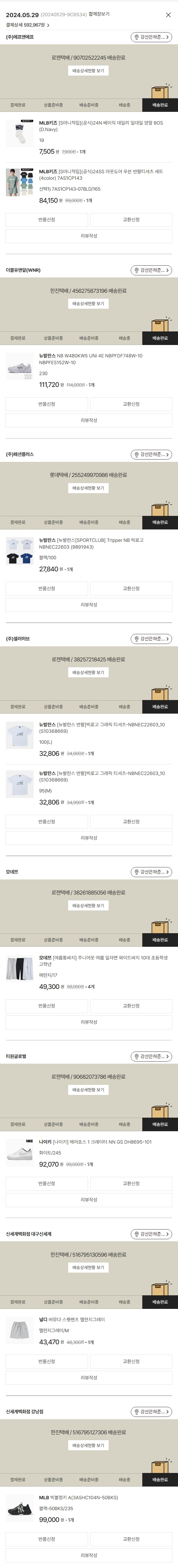
Task: Open MLB 빅볼청키 A black shoe image
Action: coord(19,1508)
